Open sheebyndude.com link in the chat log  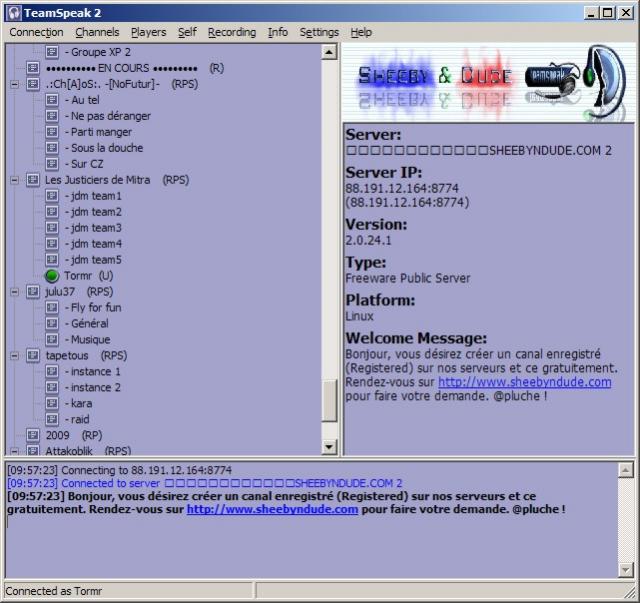[x=272, y=510]
